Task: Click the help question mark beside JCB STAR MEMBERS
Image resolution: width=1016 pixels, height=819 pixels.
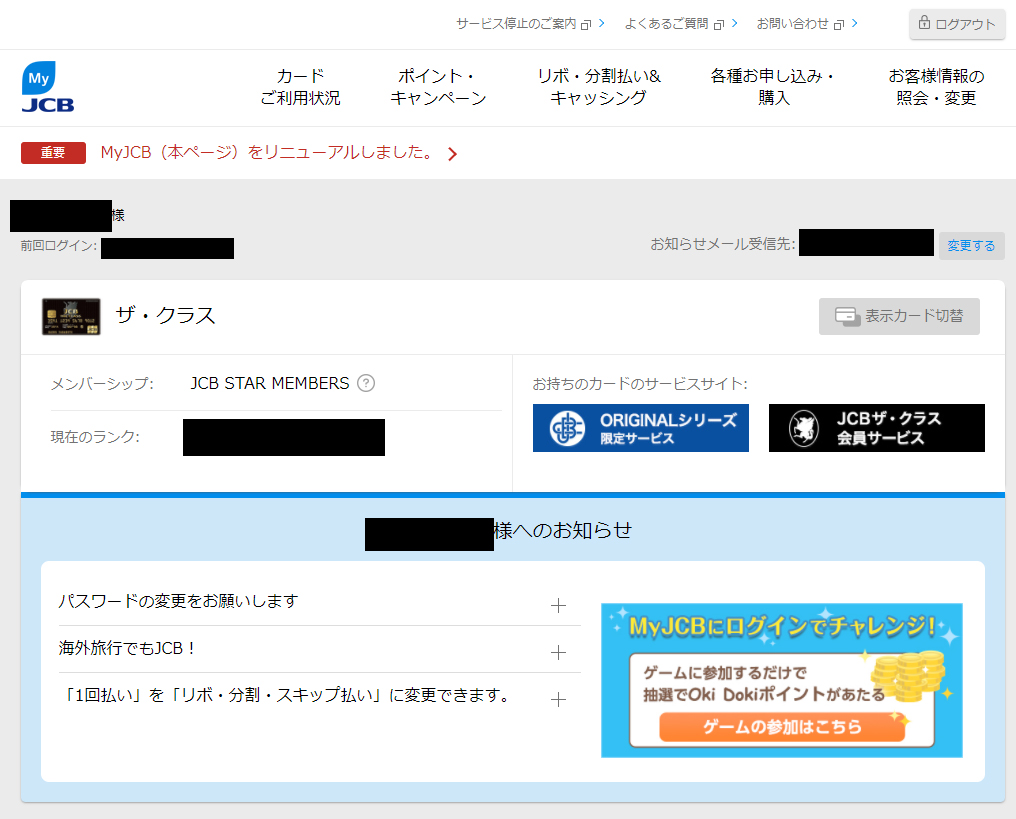Action: (x=366, y=383)
